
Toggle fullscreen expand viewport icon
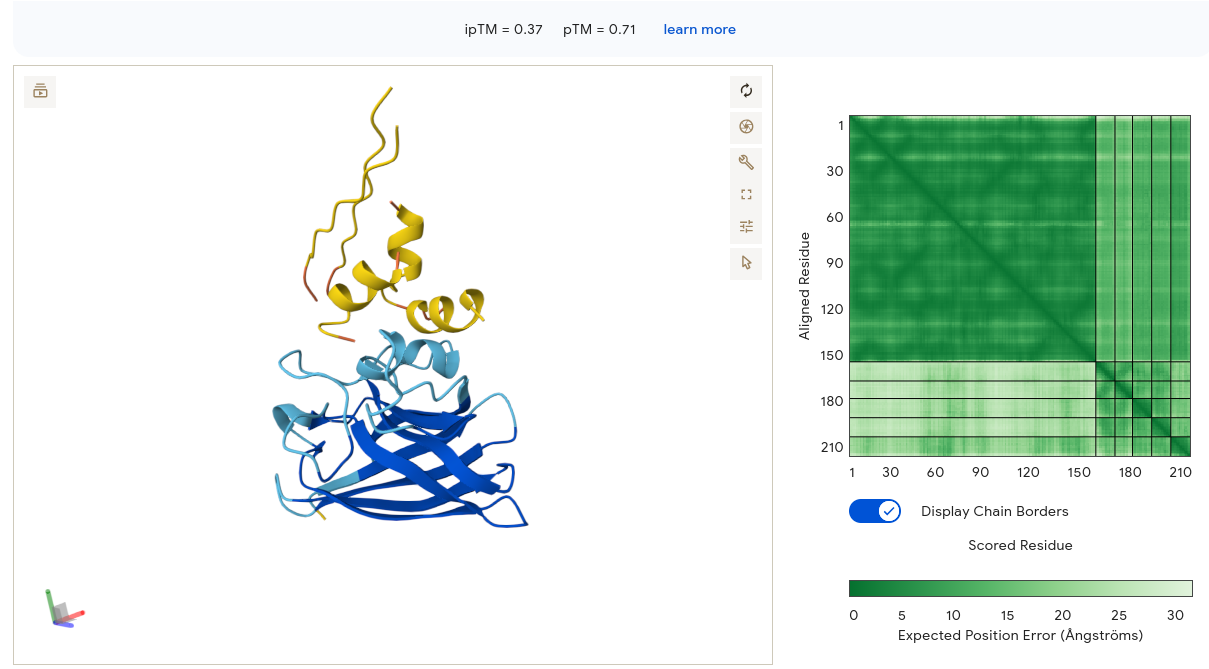746,195
